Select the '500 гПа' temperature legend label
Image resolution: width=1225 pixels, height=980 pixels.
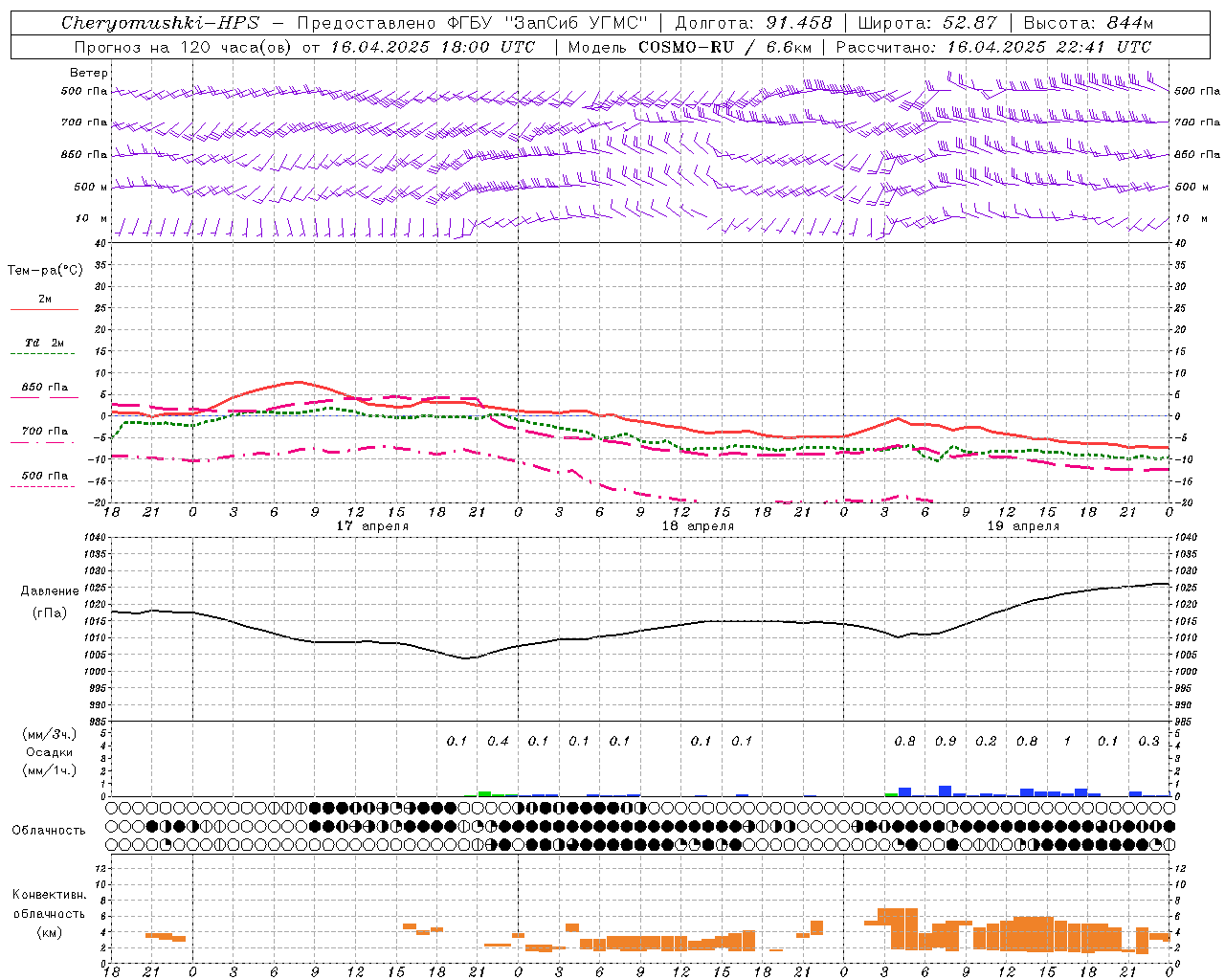tap(45, 476)
